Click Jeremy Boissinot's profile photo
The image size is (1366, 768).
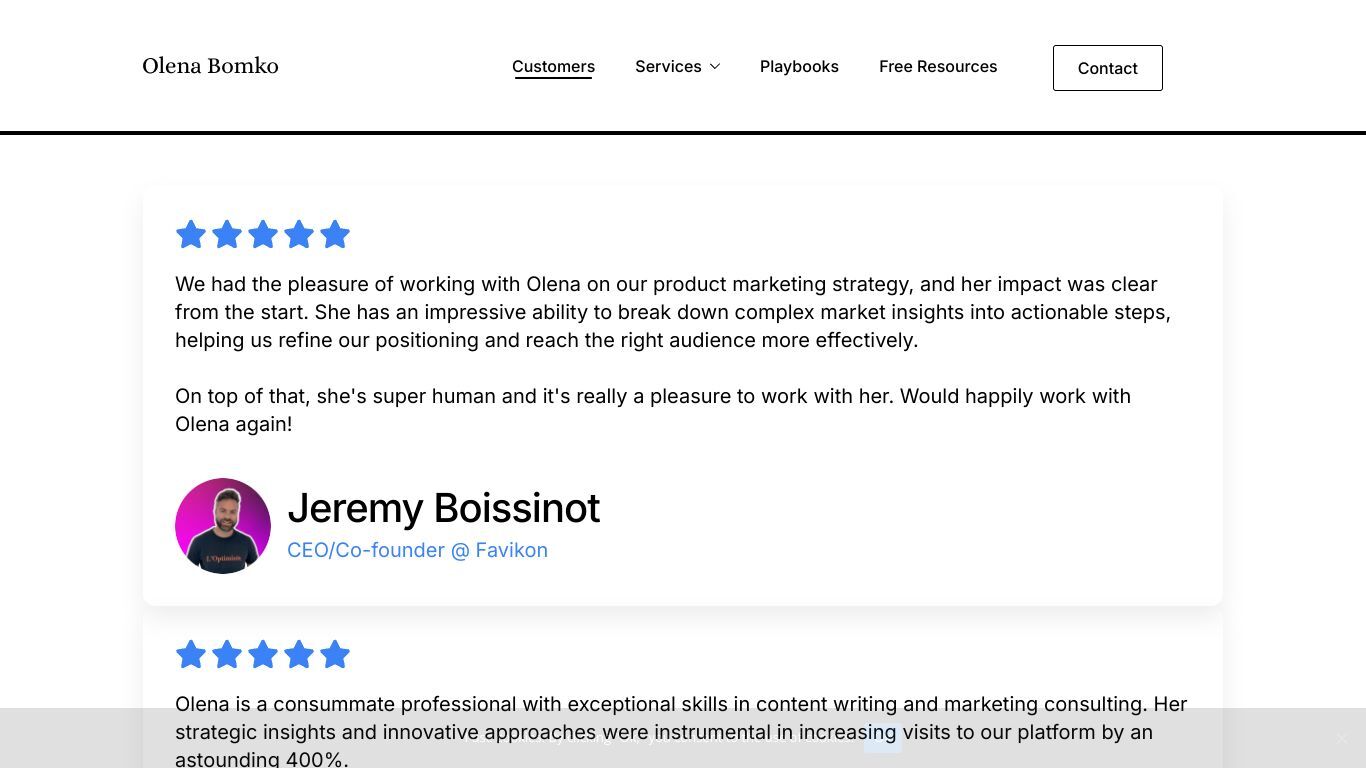point(223,526)
